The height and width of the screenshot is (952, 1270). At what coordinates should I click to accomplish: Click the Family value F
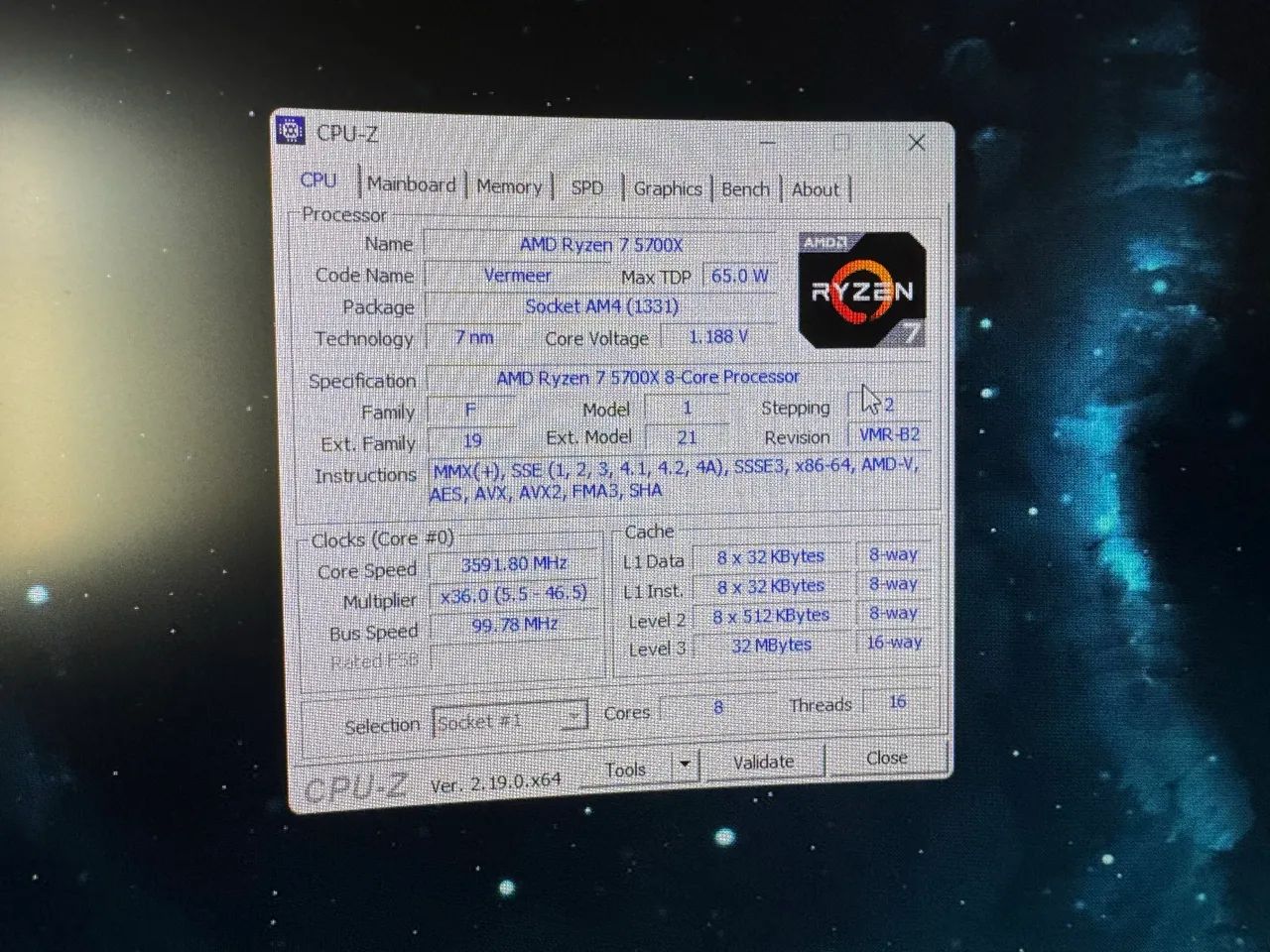pos(470,410)
